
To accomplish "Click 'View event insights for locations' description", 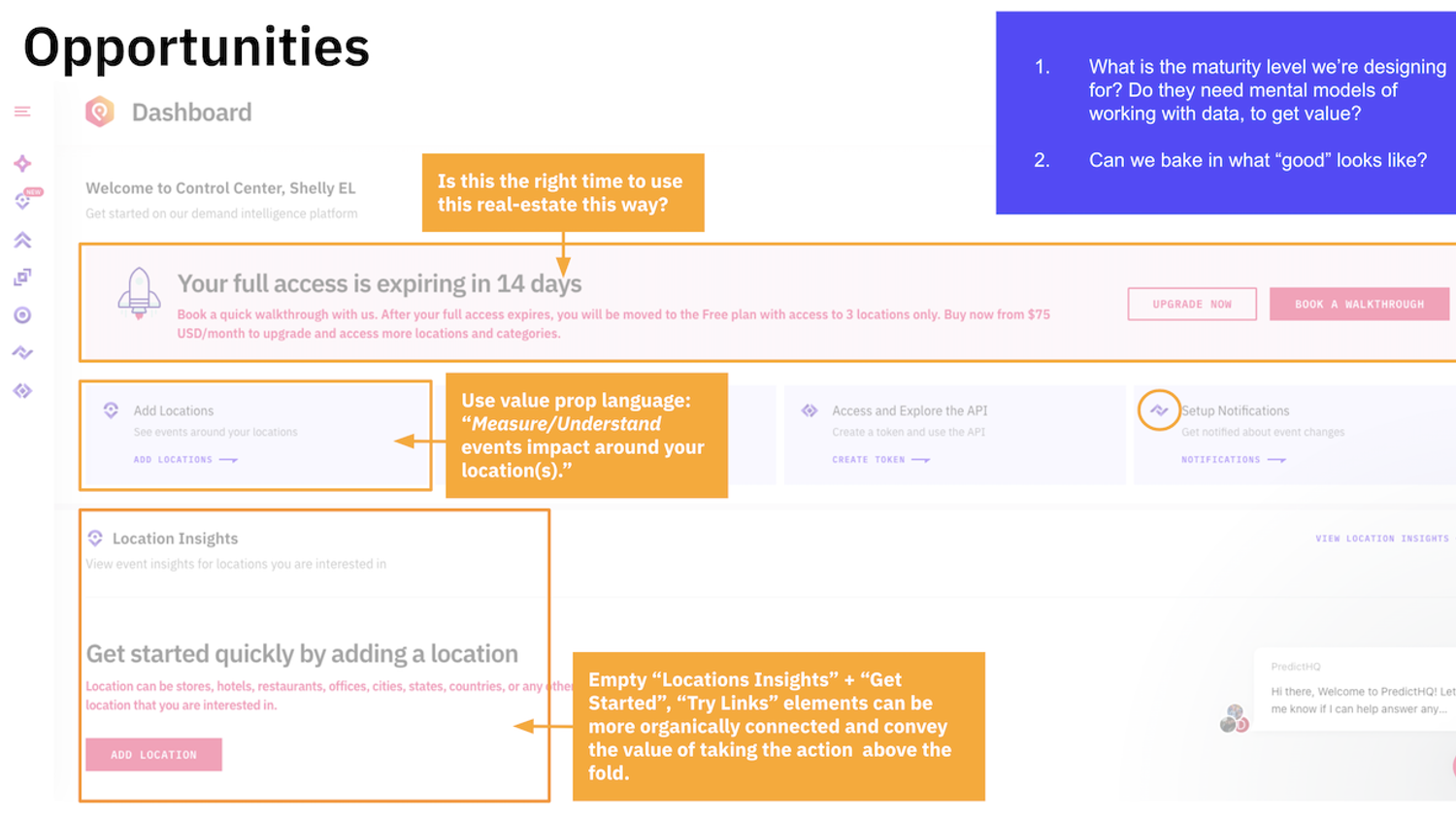I will pyautogui.click(x=236, y=564).
